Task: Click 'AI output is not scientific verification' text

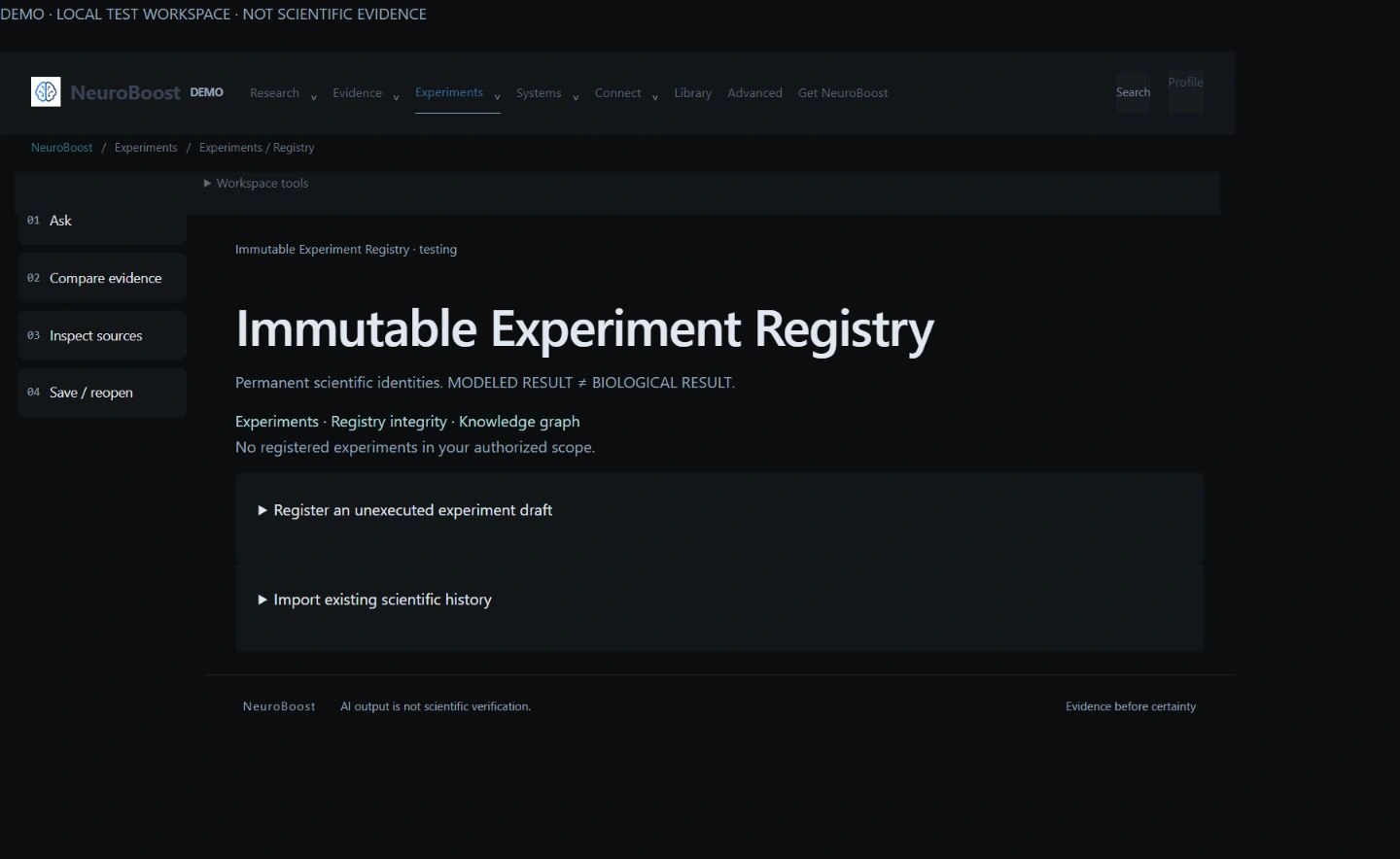Action: click(436, 706)
